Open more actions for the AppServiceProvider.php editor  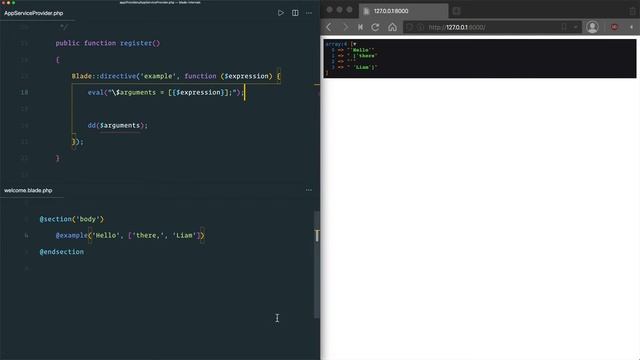coord(309,13)
